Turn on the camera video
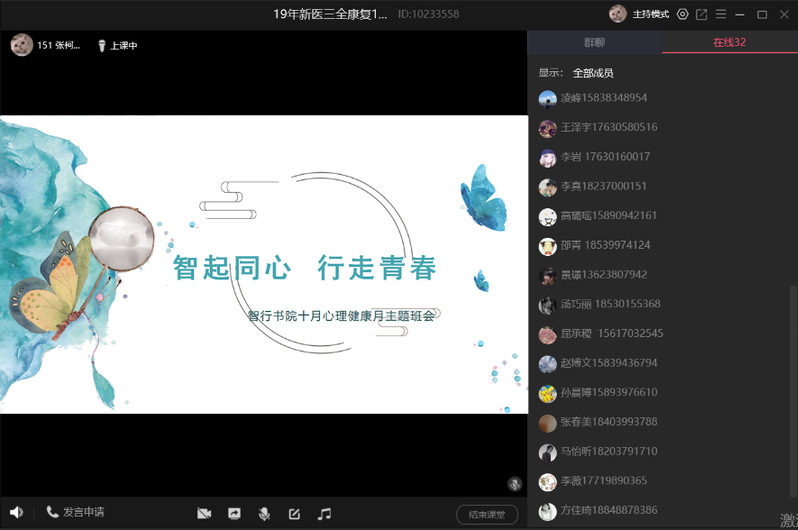The image size is (798, 530). pos(204,513)
